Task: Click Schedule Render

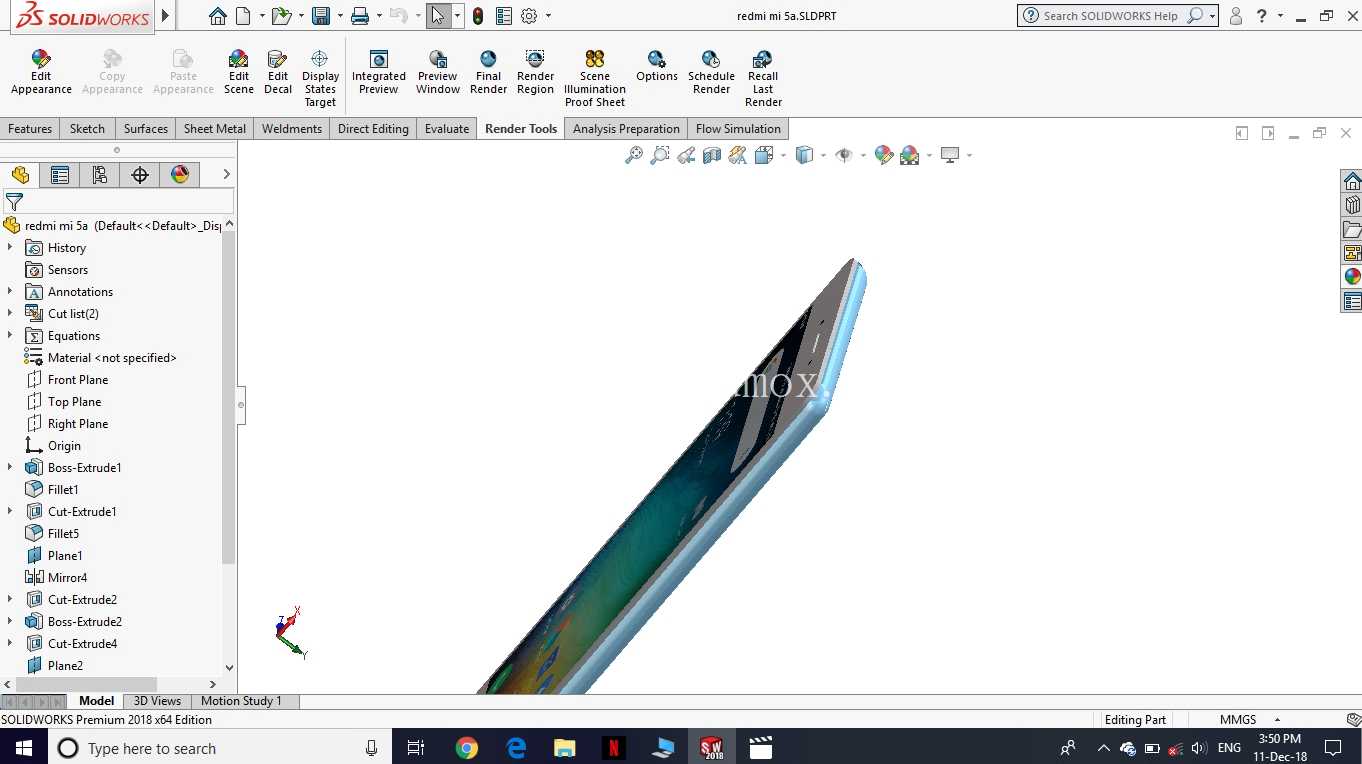Action: [711, 72]
